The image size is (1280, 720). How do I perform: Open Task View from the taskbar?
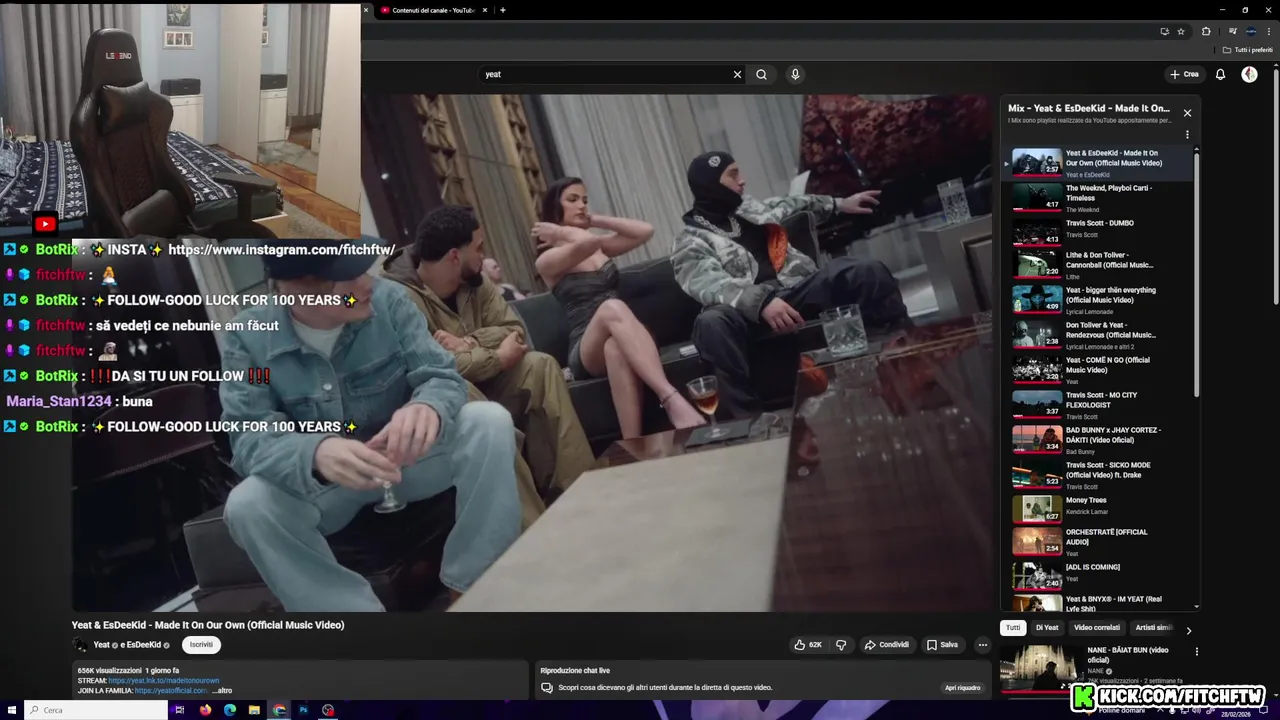click(x=180, y=710)
